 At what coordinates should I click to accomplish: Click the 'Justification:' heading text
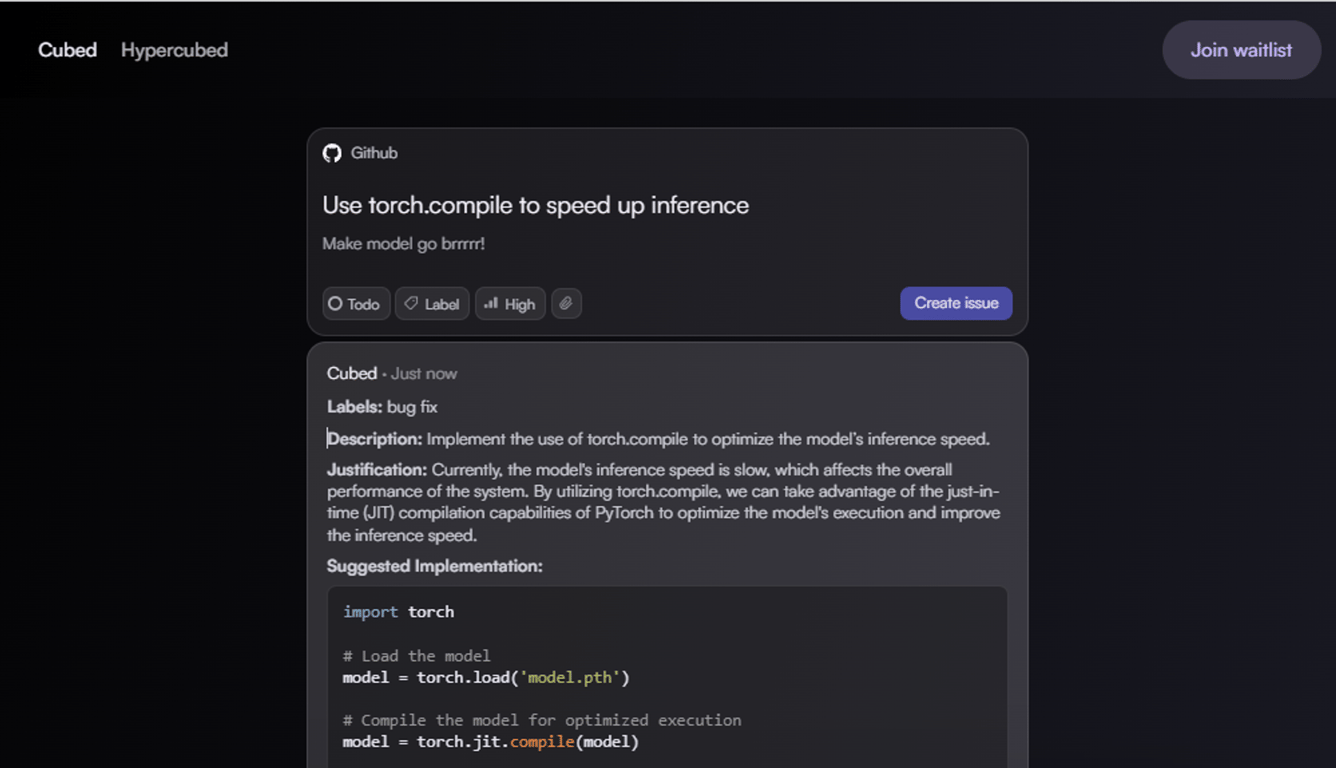pyautogui.click(x=377, y=469)
